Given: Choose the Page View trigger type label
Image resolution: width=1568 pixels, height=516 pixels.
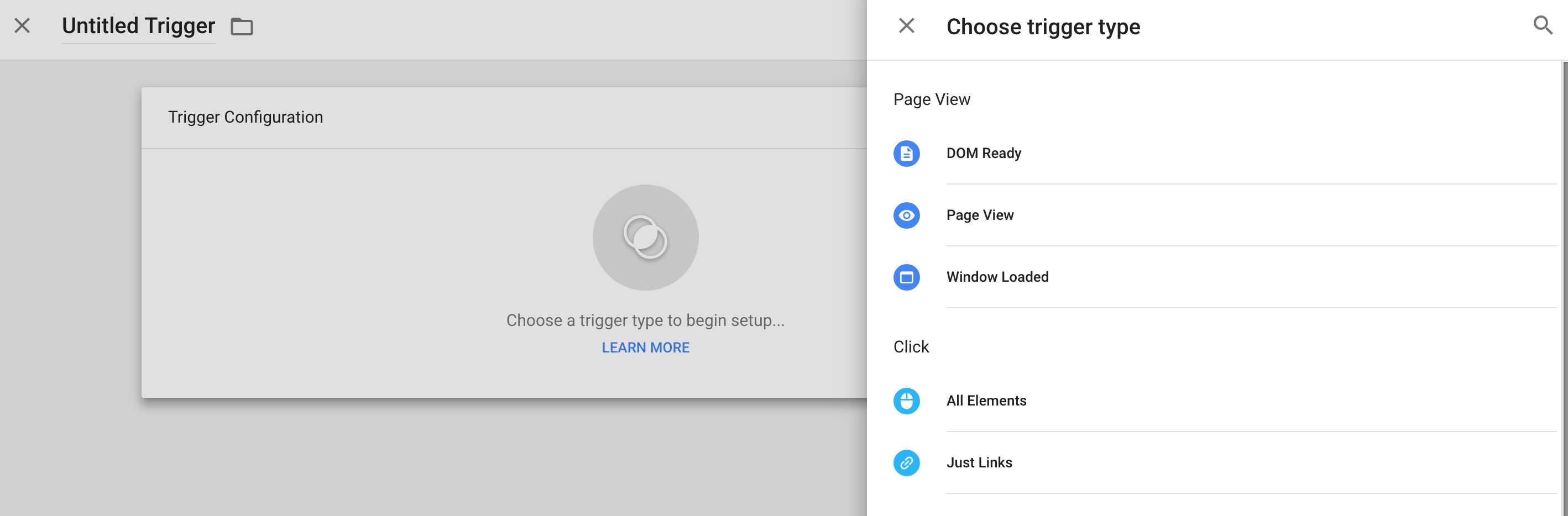Looking at the screenshot, I should click(x=979, y=215).
